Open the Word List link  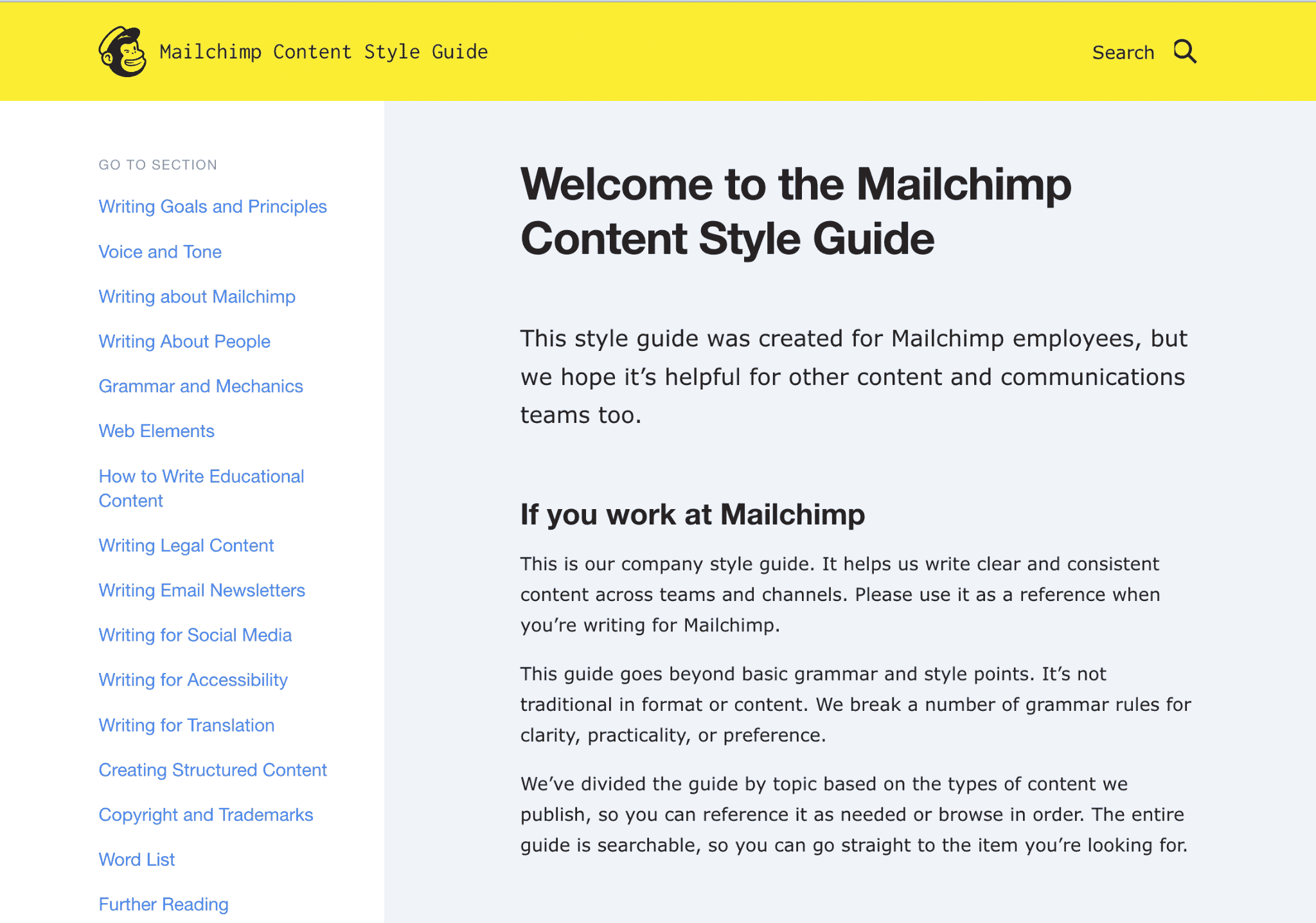(x=137, y=859)
